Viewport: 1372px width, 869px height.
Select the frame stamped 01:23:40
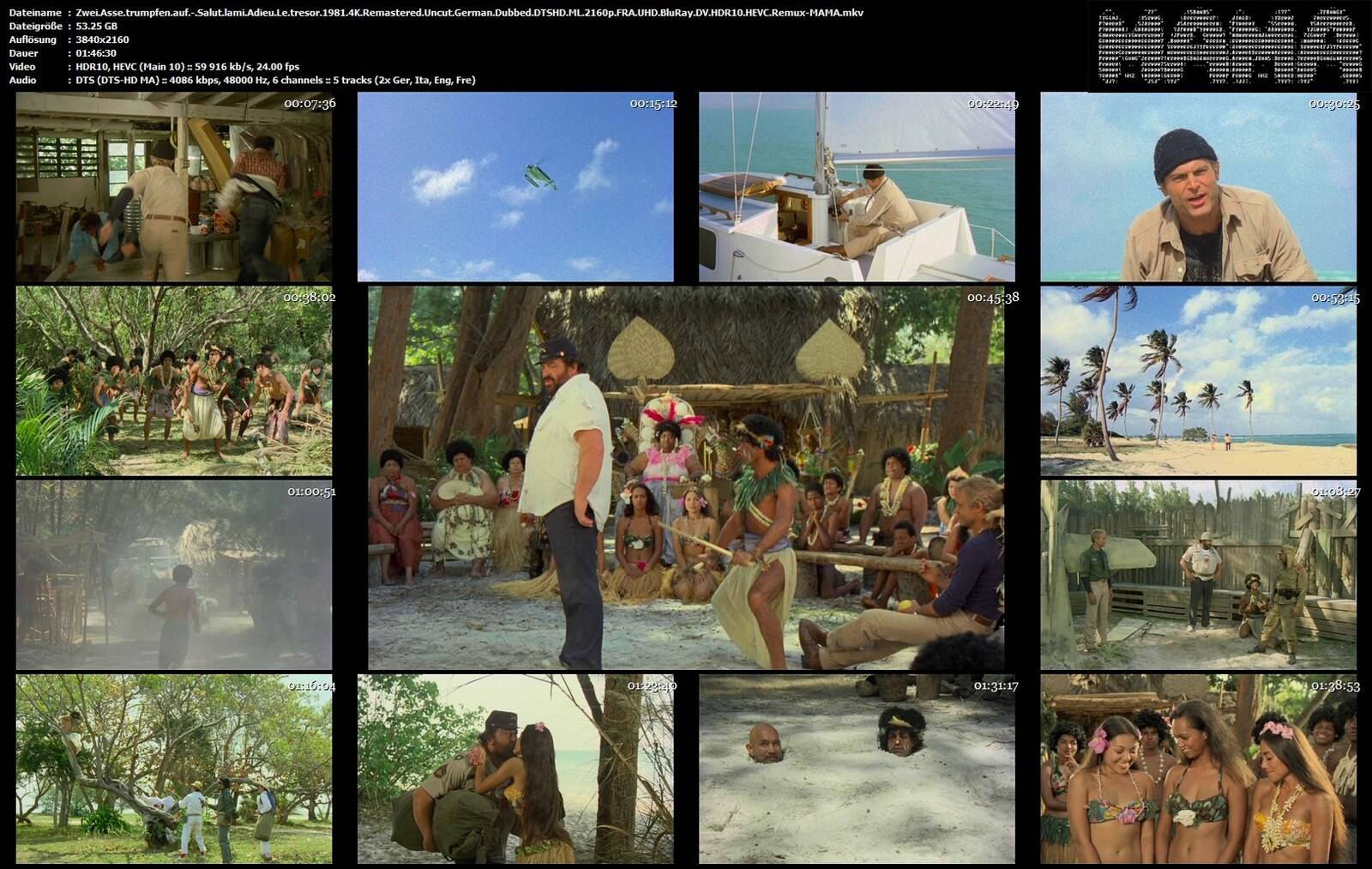click(x=515, y=769)
